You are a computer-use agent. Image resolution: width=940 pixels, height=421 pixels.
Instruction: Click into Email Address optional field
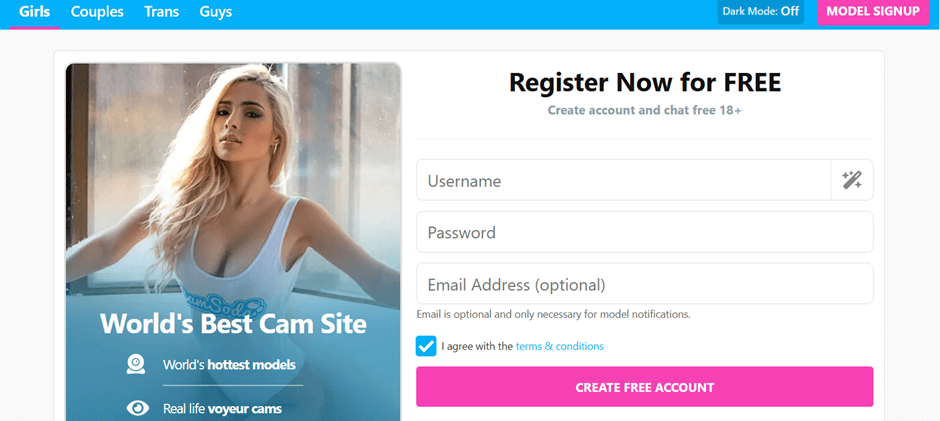point(644,284)
